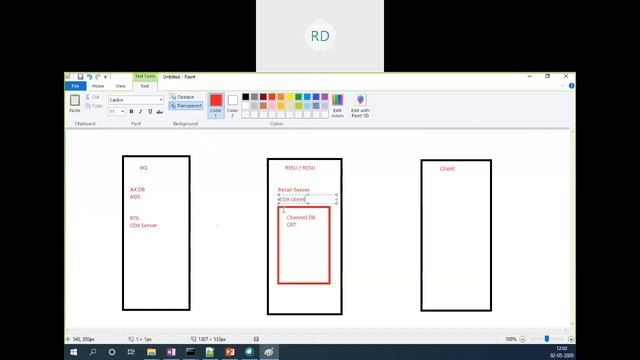Screen dimensions: 640x360
Task: Open Edit colors dialog
Action: point(337,105)
